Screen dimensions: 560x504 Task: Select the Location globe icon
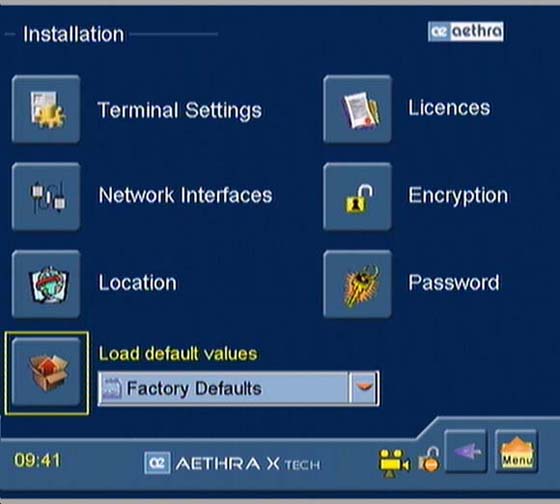[46, 284]
